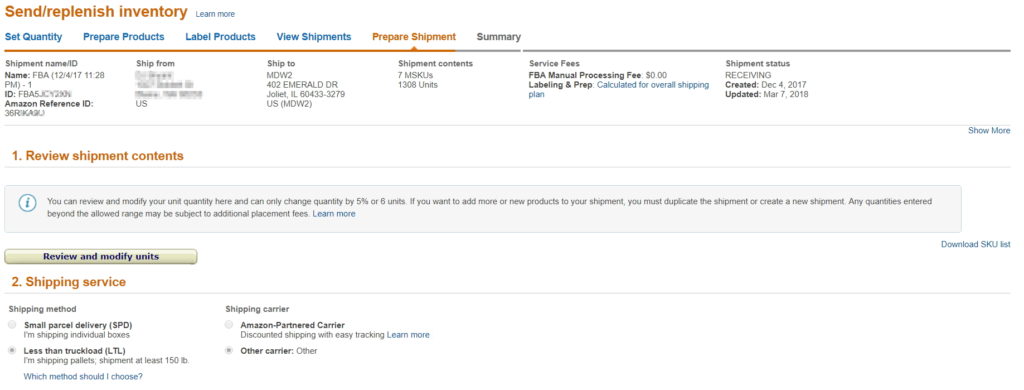
Task: Click the info icon in the notice box
Action: (x=27, y=204)
